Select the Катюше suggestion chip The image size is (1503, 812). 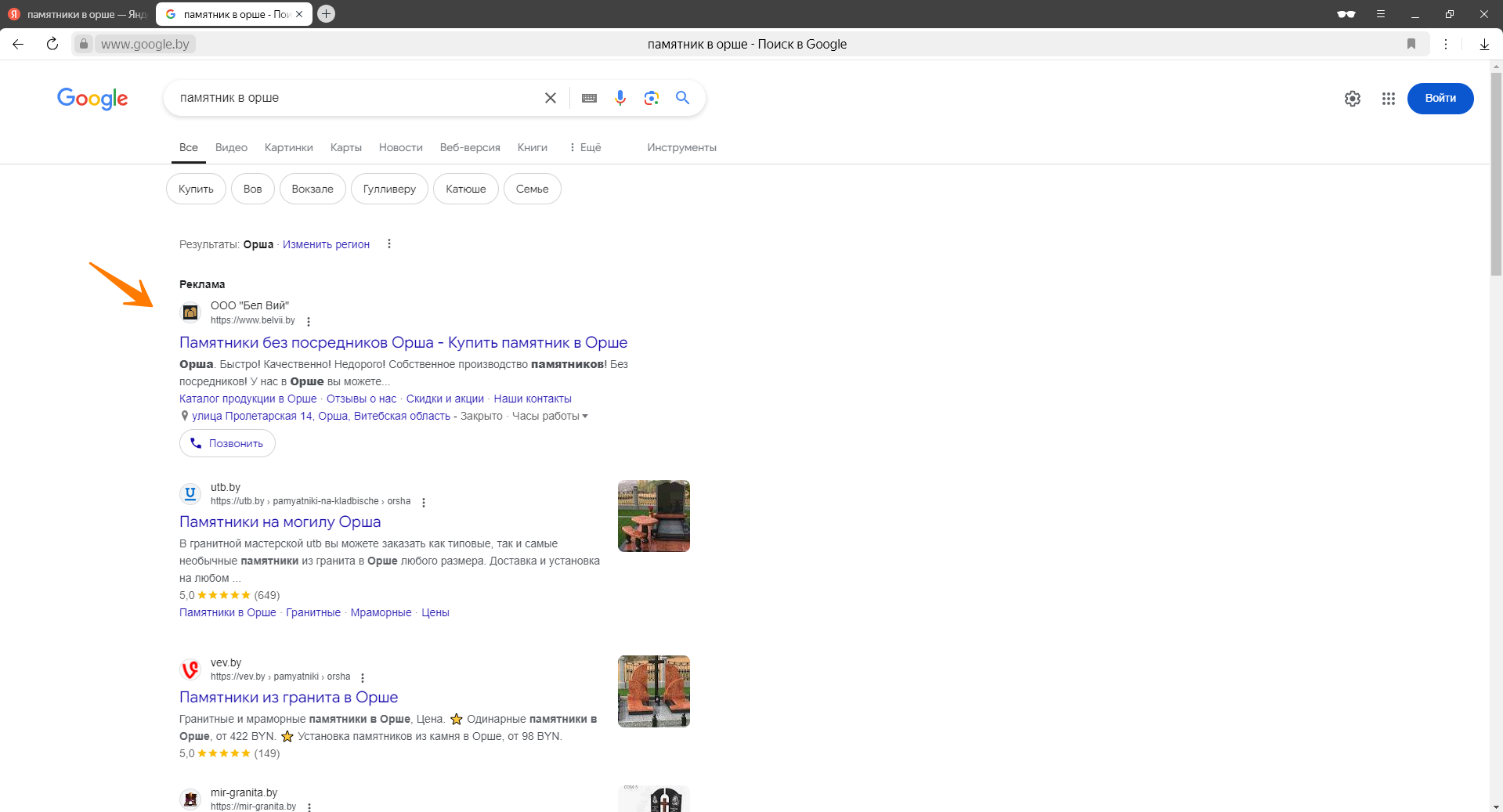(466, 189)
